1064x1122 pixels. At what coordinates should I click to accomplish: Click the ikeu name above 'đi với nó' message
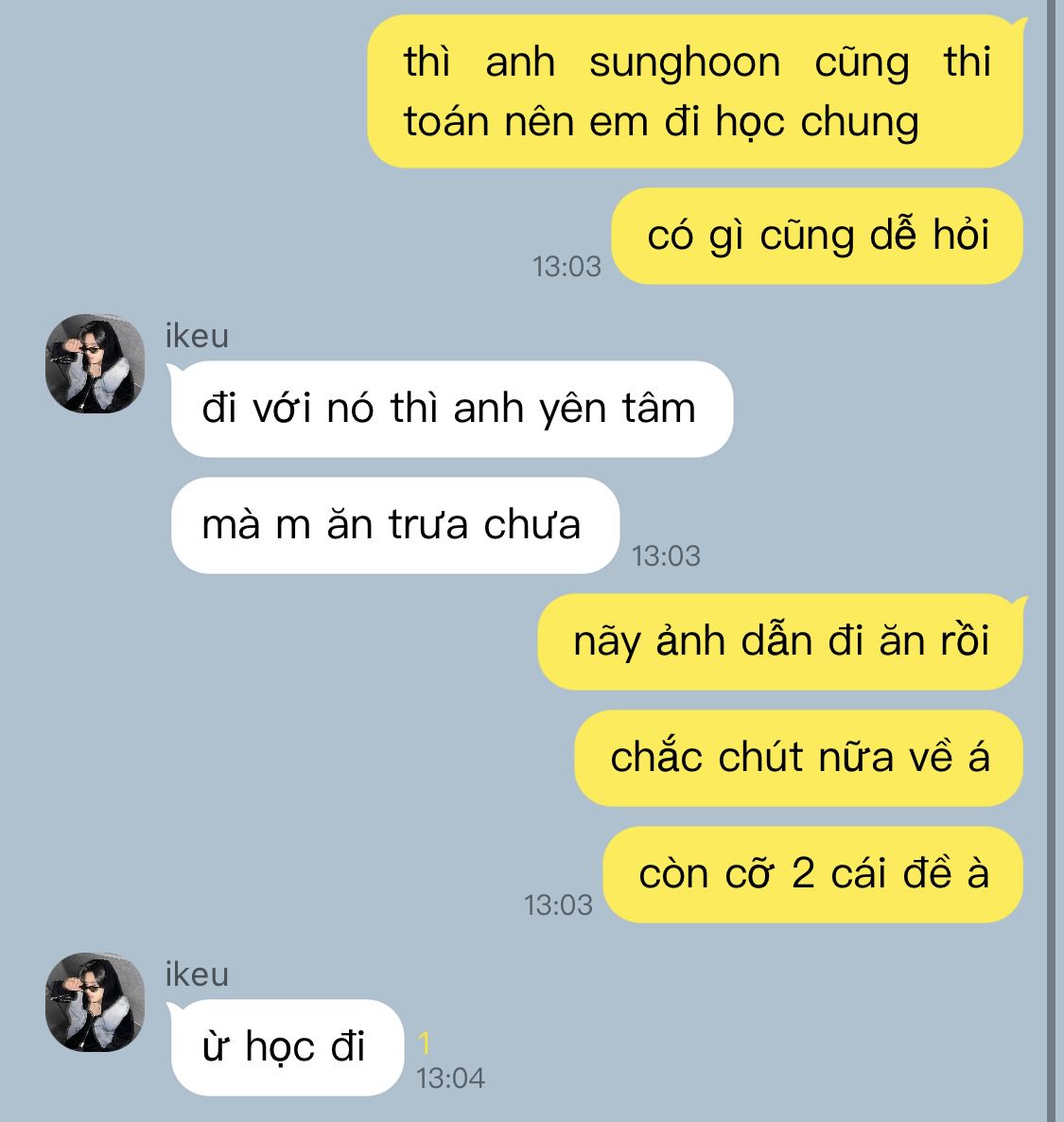coord(197,336)
